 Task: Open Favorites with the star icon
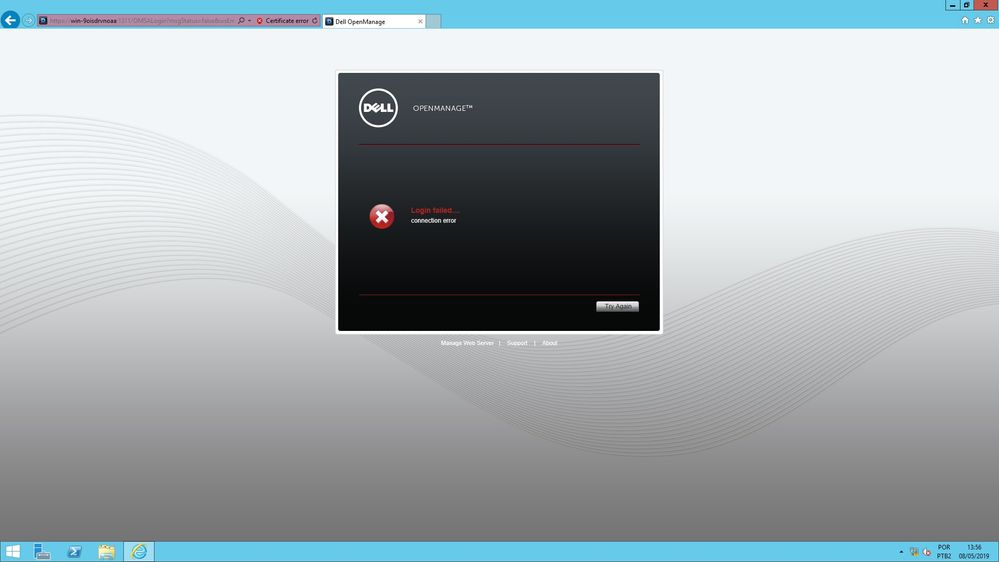click(977, 20)
